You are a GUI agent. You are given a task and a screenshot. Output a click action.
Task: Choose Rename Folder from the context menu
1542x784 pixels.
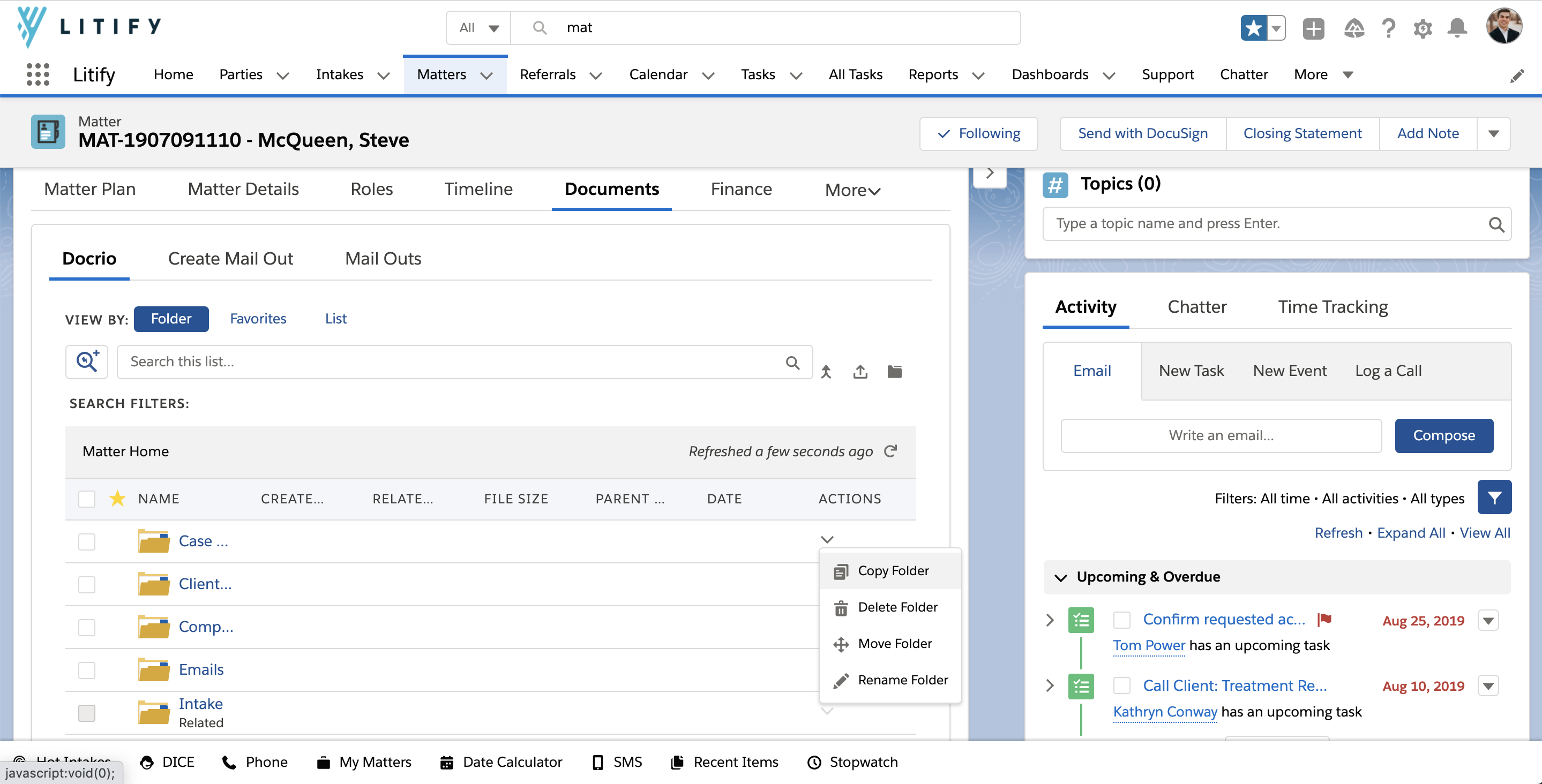[x=902, y=680]
